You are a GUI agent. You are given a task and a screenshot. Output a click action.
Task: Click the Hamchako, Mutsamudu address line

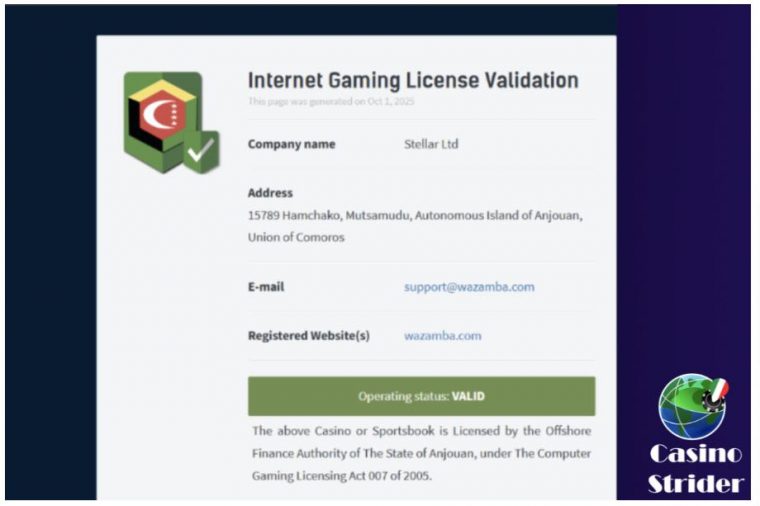(414, 215)
